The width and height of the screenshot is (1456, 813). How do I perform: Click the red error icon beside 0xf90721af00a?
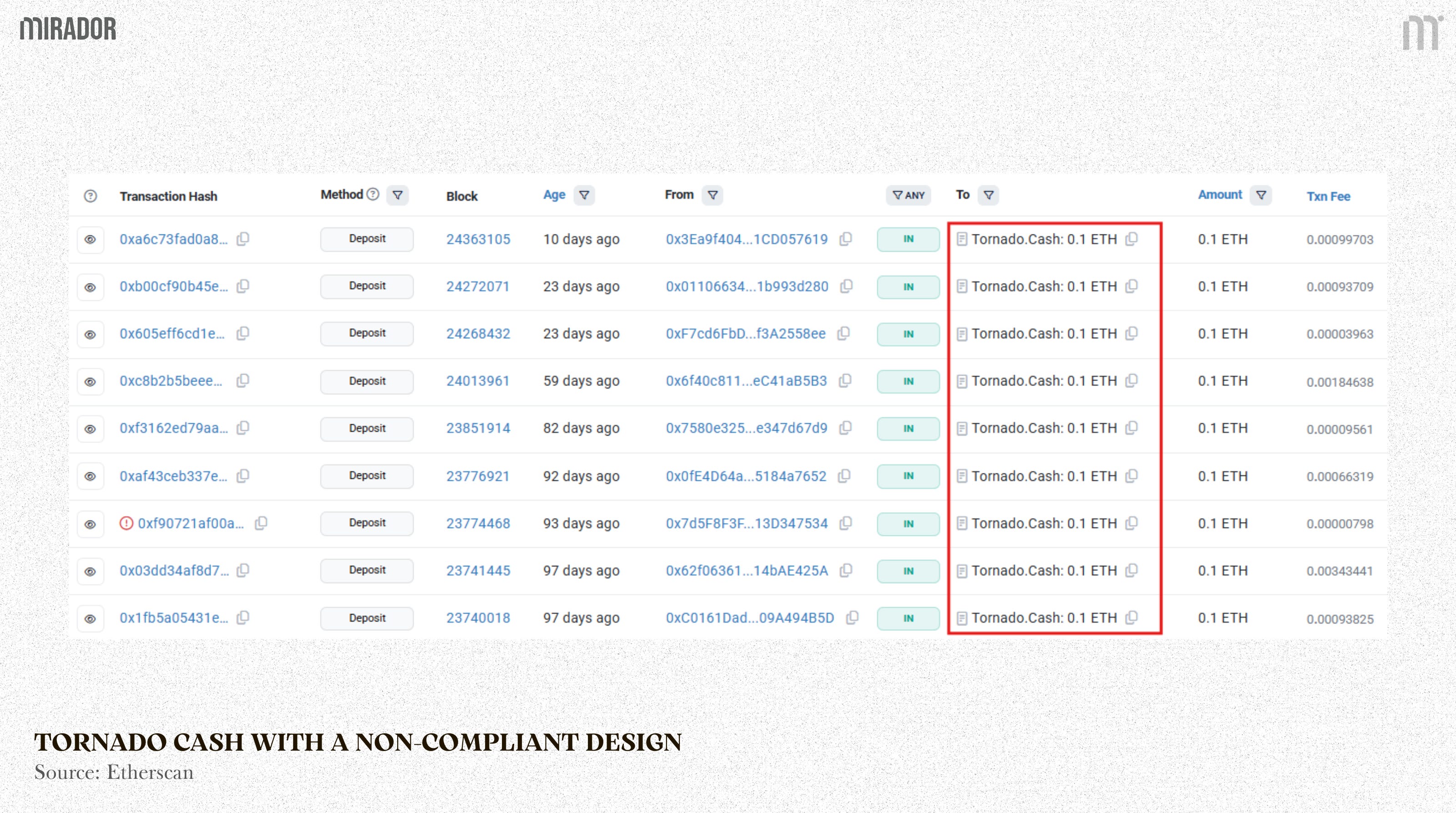tap(126, 523)
